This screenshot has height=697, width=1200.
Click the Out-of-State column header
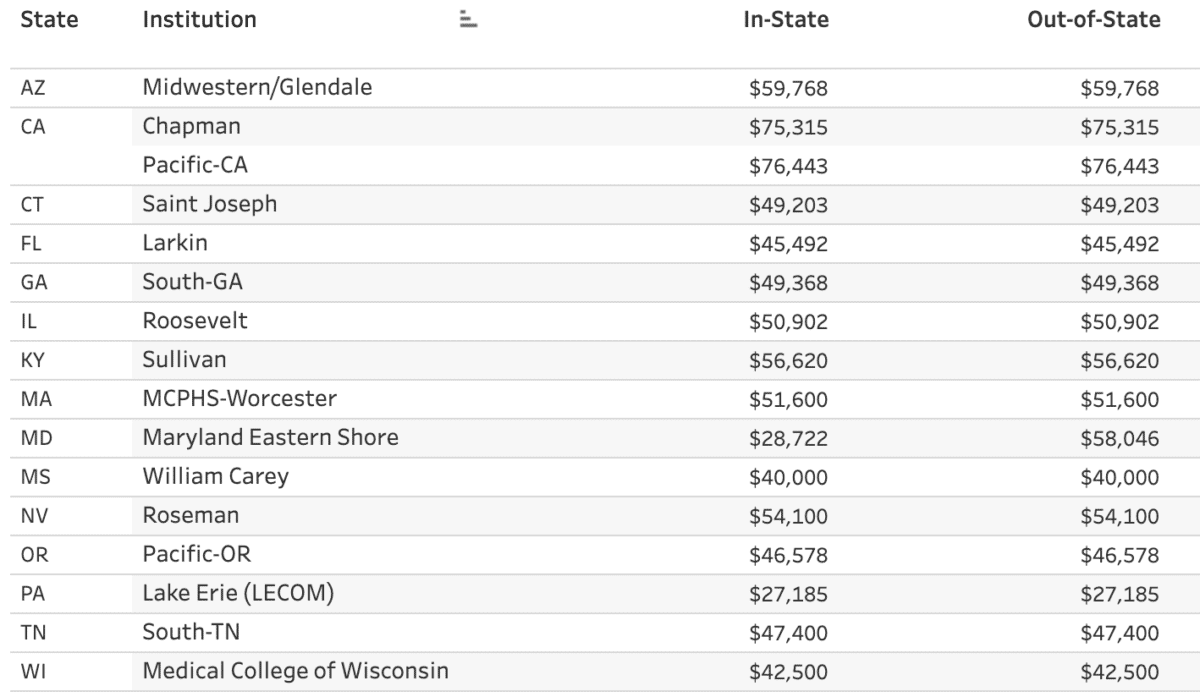1094,19
